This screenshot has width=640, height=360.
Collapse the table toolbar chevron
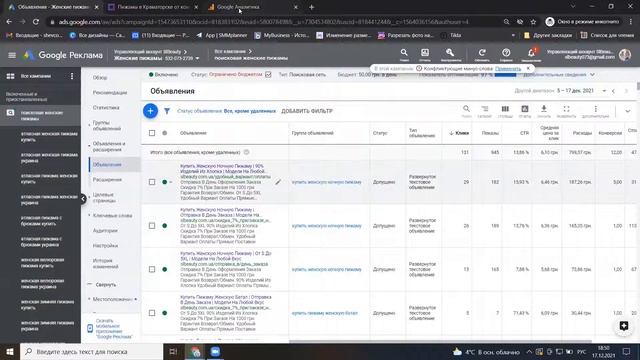pos(628,111)
